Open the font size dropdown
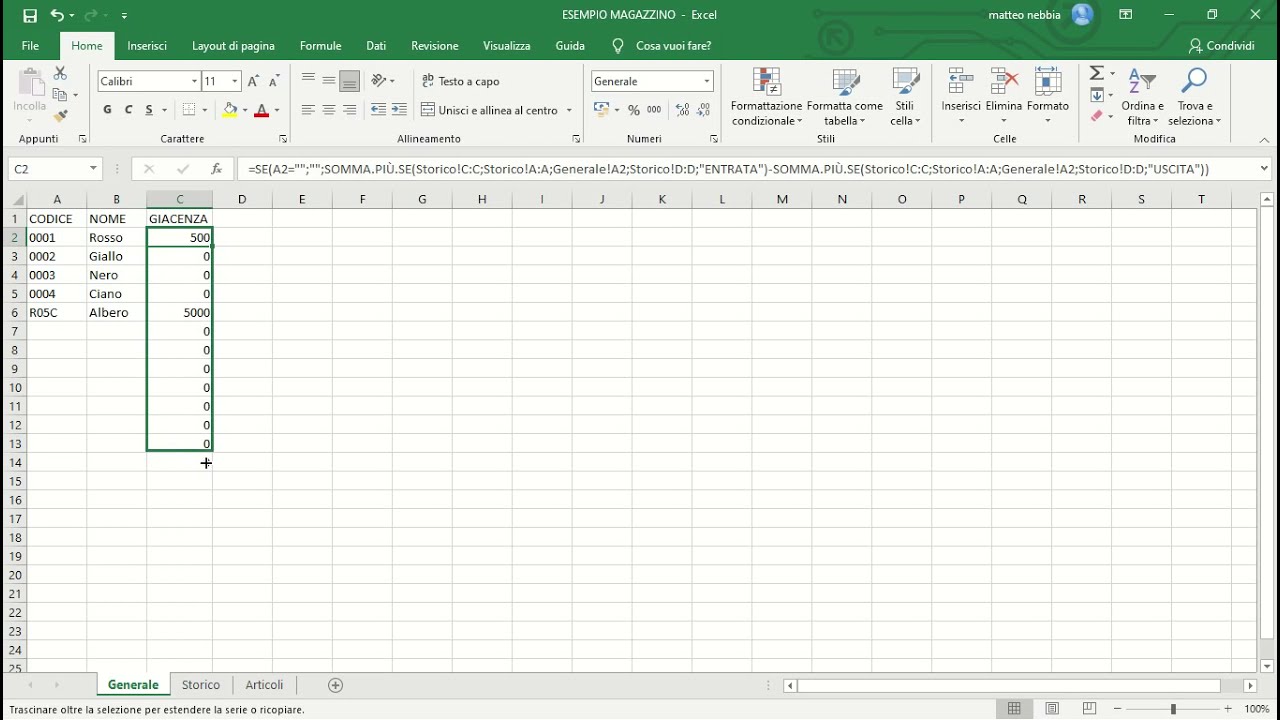The image size is (1280, 720). [x=235, y=81]
